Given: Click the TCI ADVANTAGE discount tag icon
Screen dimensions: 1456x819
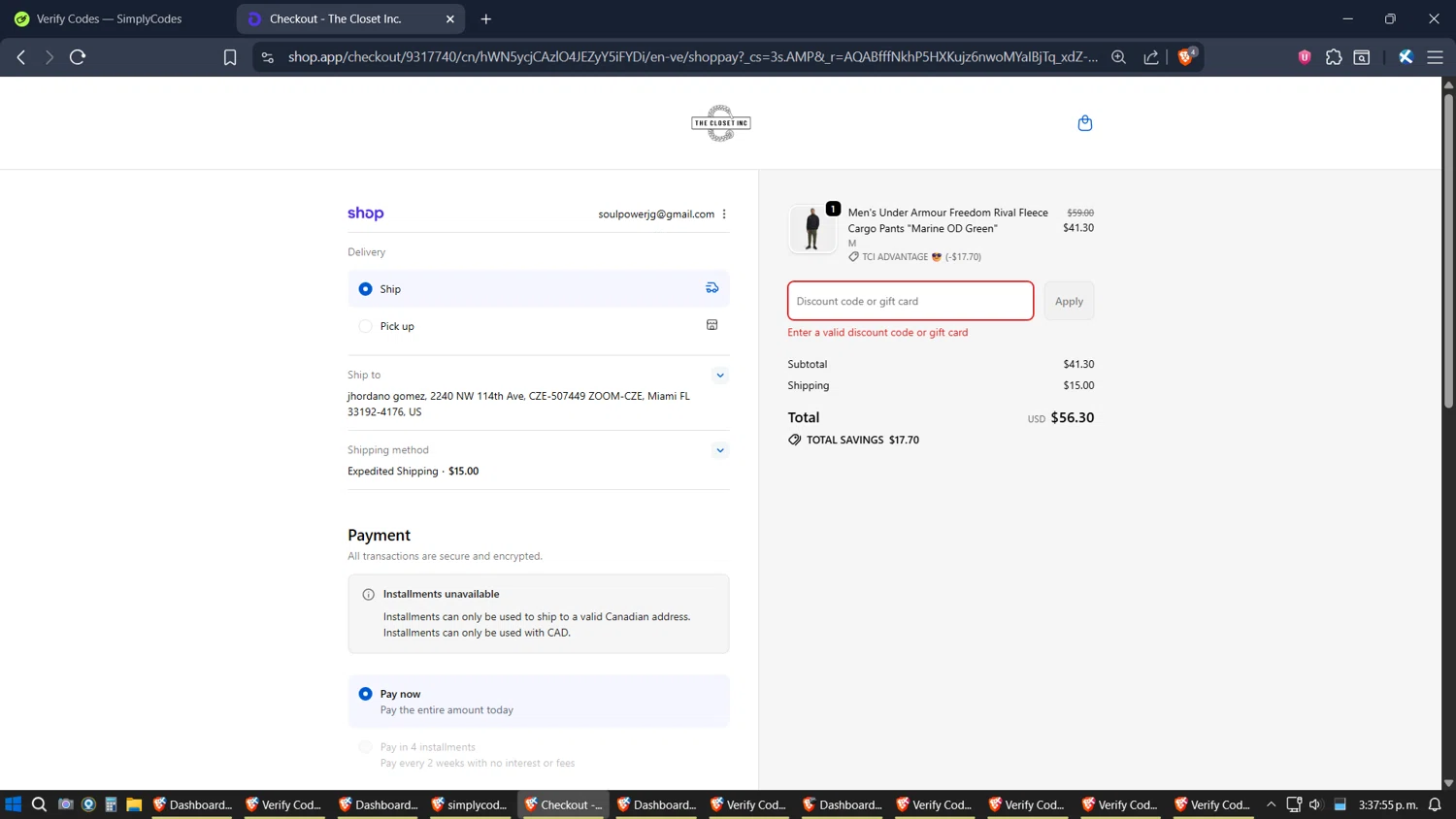Looking at the screenshot, I should [x=853, y=257].
